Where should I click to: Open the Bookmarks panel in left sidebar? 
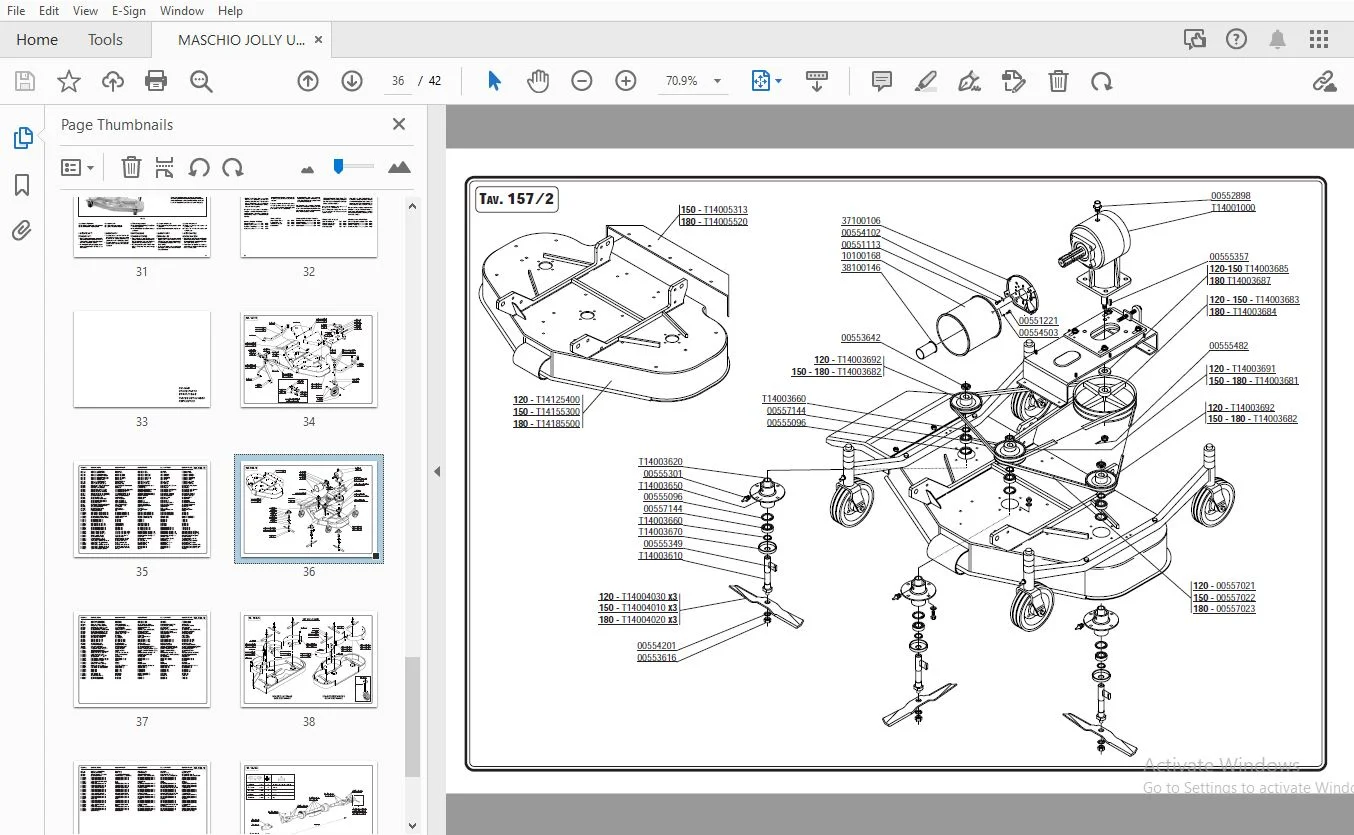pyautogui.click(x=22, y=185)
